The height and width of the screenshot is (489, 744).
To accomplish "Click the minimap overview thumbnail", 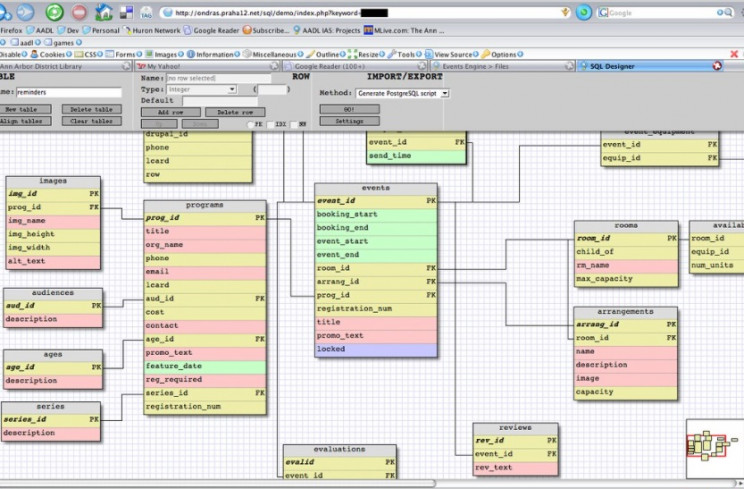I will click(715, 448).
